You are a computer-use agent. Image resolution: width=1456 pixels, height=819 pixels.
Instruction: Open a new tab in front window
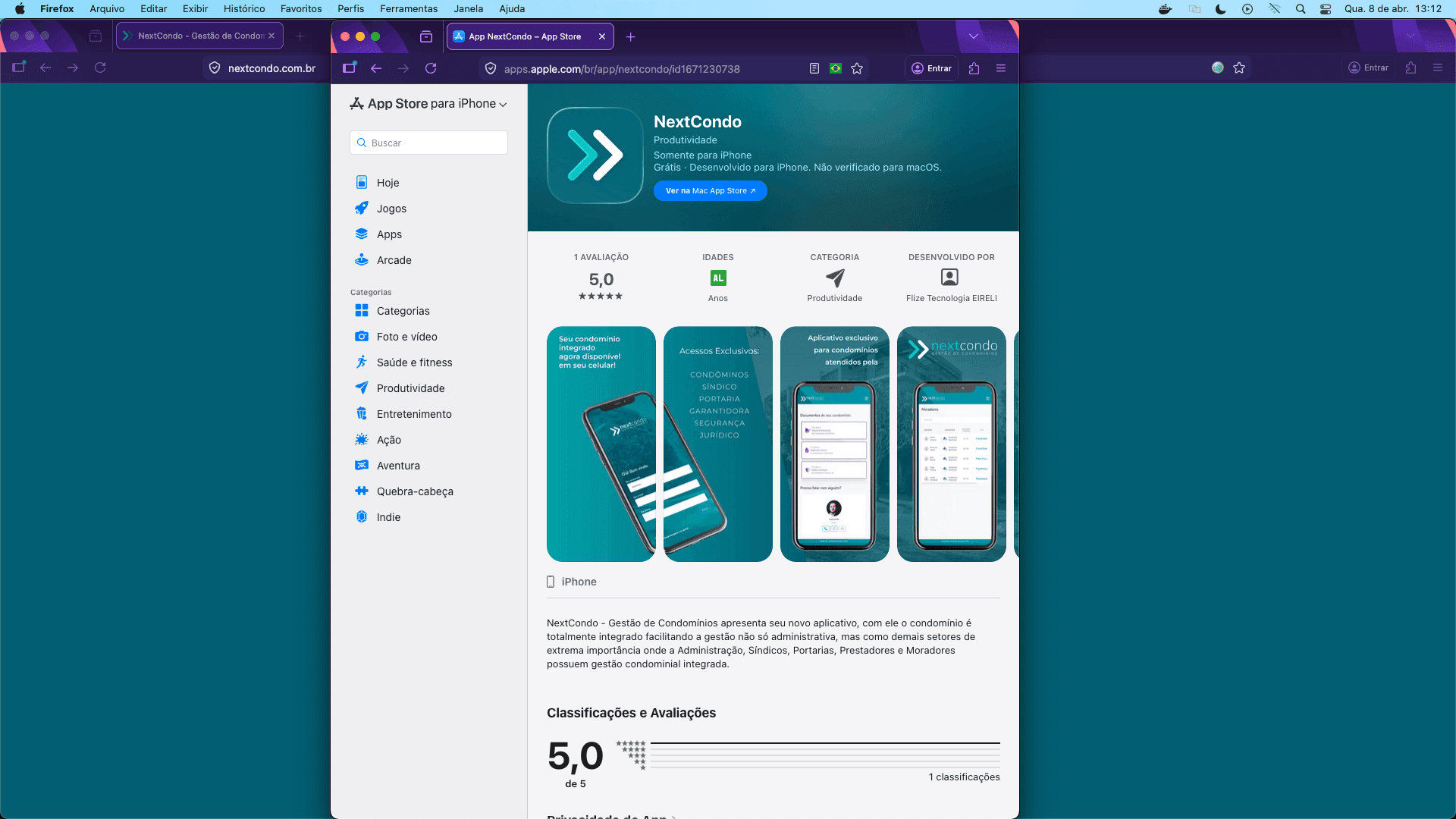[x=631, y=36]
